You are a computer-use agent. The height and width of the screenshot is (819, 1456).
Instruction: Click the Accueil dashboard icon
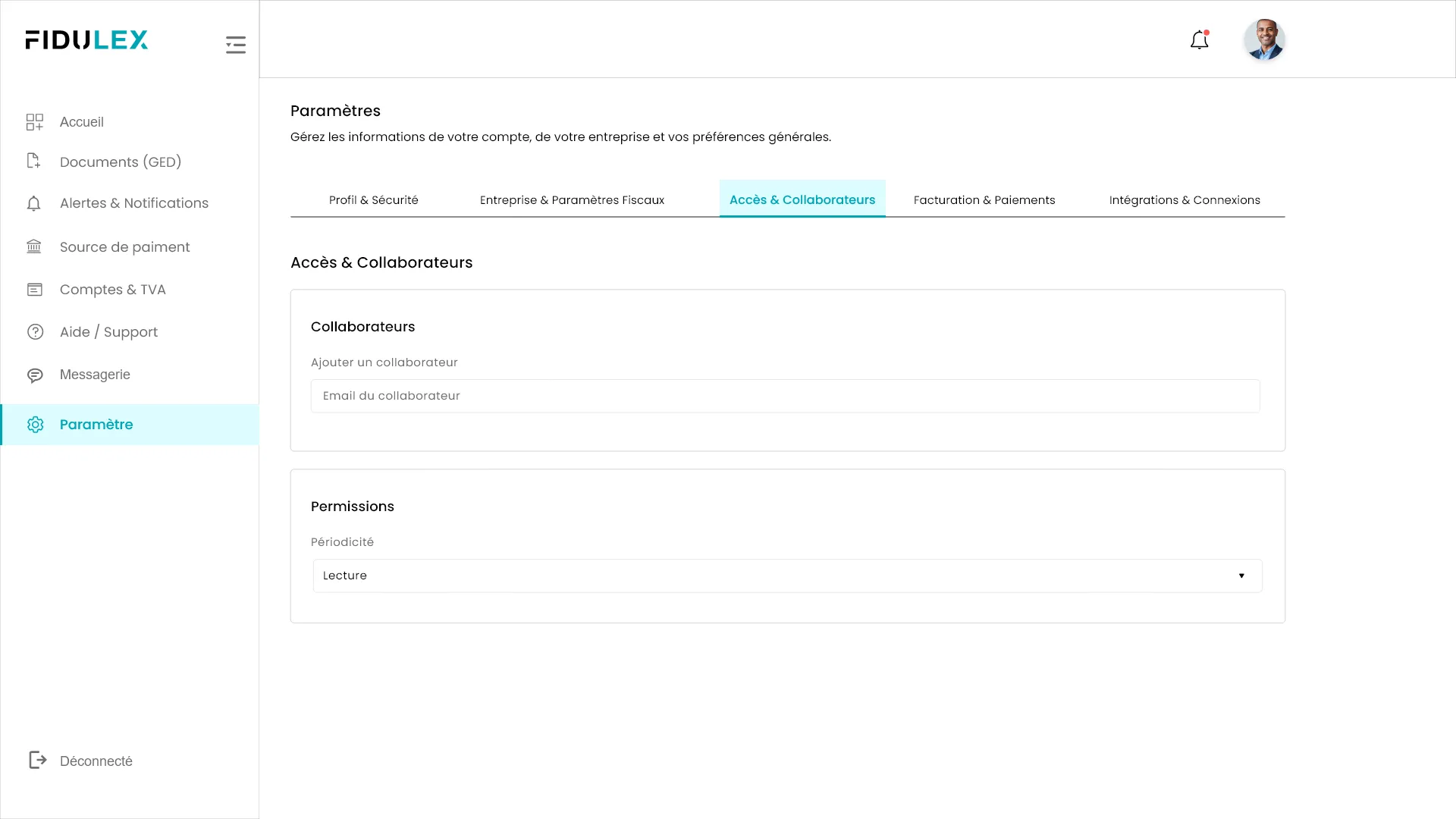pyautogui.click(x=35, y=122)
